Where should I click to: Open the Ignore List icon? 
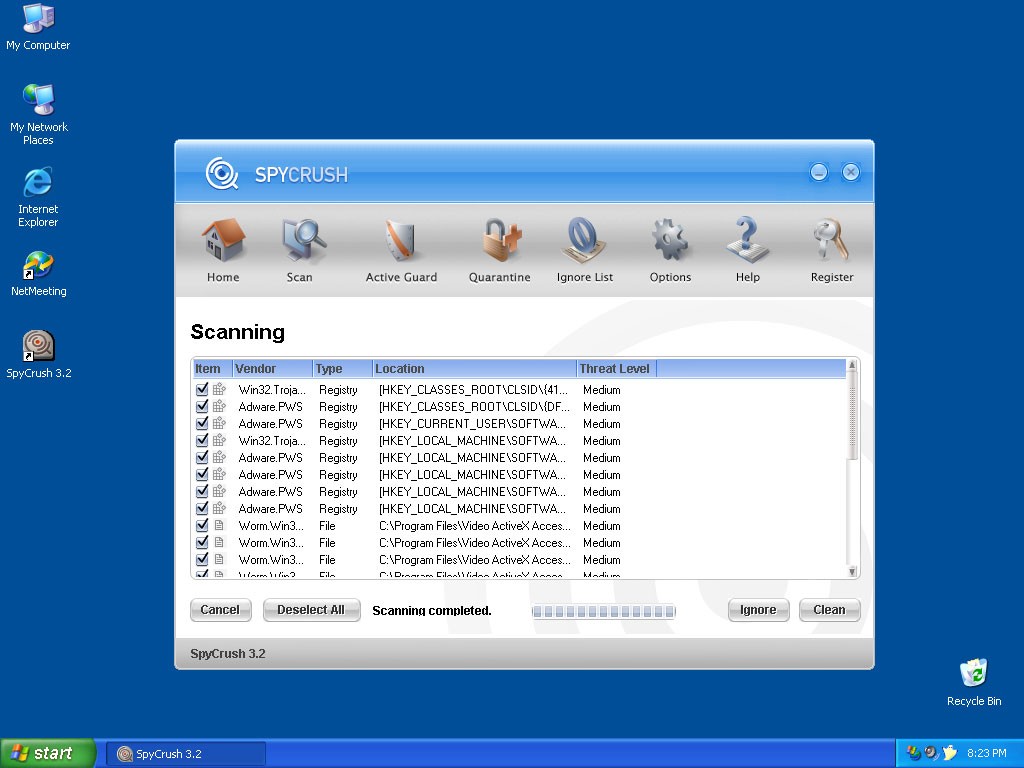click(585, 243)
